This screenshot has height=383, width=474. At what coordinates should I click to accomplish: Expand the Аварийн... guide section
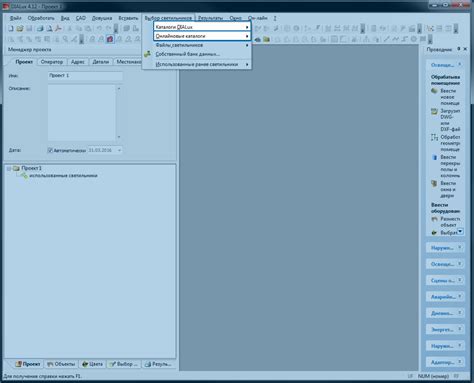pyautogui.click(x=459, y=296)
